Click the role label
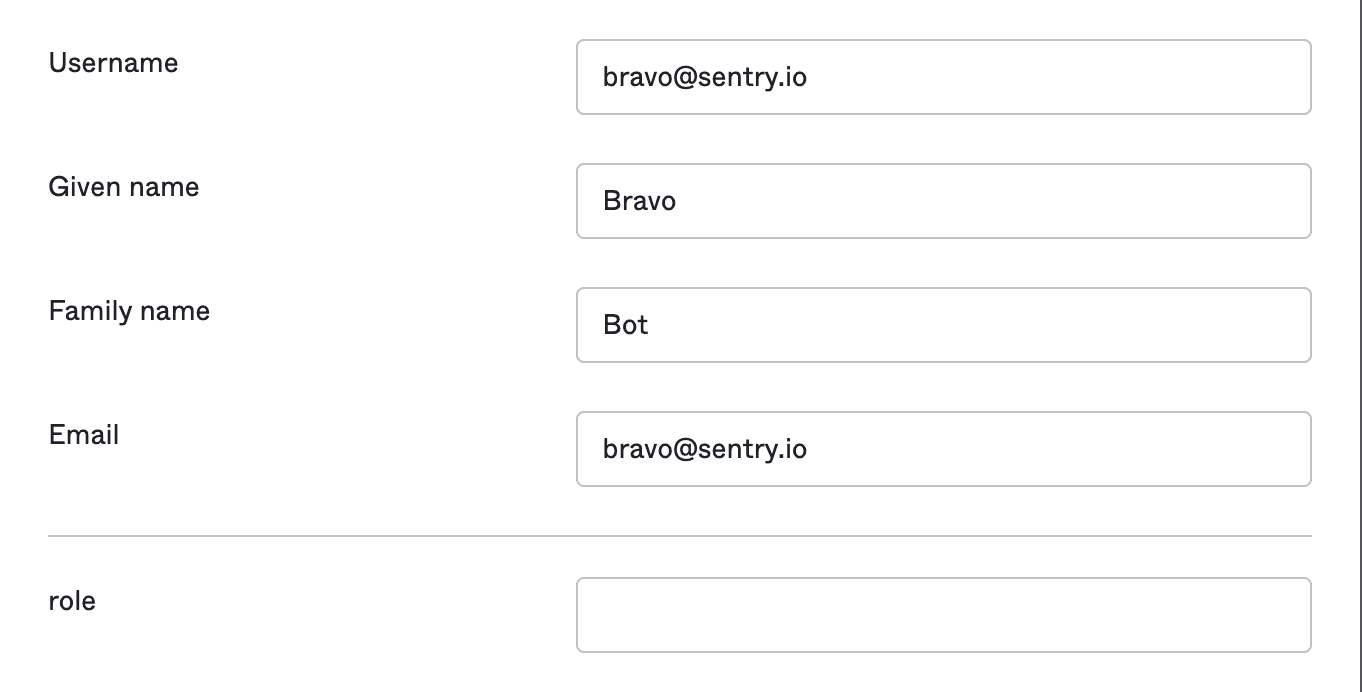The width and height of the screenshot is (1362, 692). click(70, 600)
